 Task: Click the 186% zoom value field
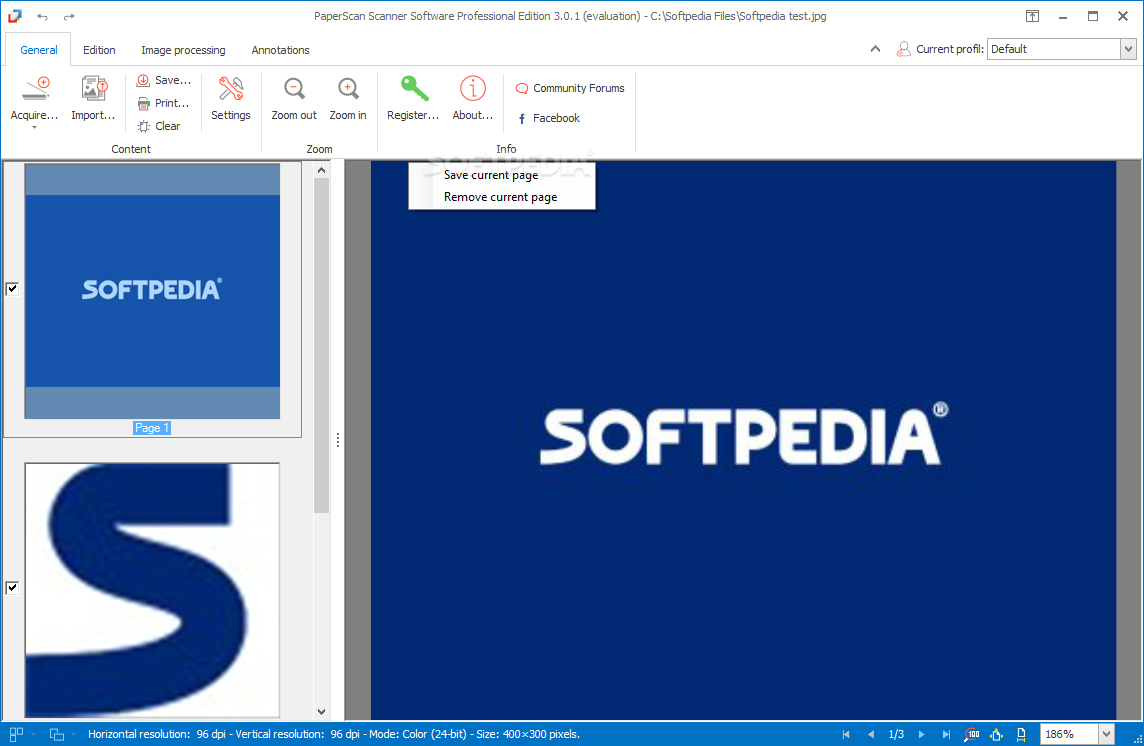coord(1070,734)
